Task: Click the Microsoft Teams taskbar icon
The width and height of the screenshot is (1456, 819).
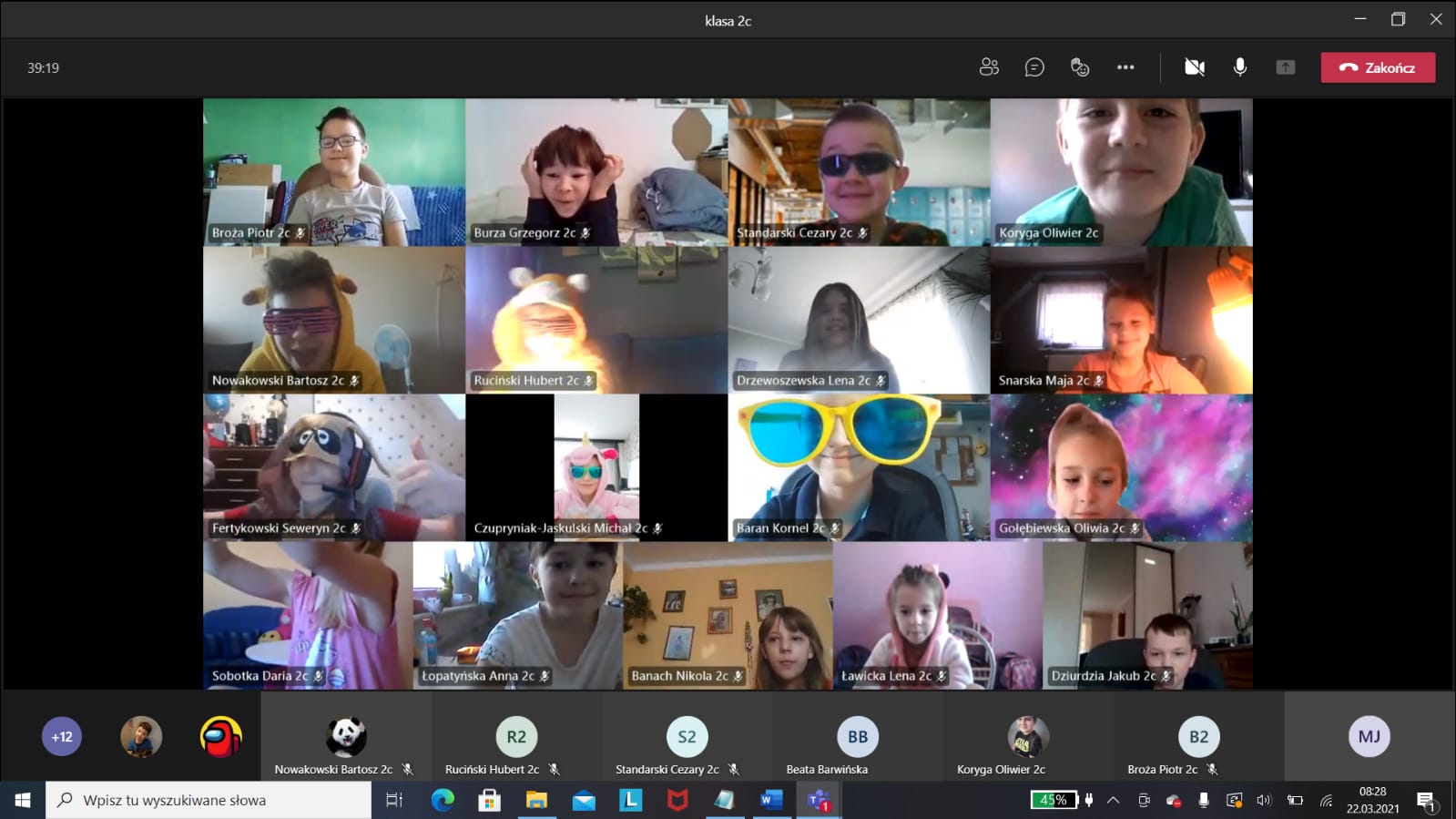Action: point(819,800)
